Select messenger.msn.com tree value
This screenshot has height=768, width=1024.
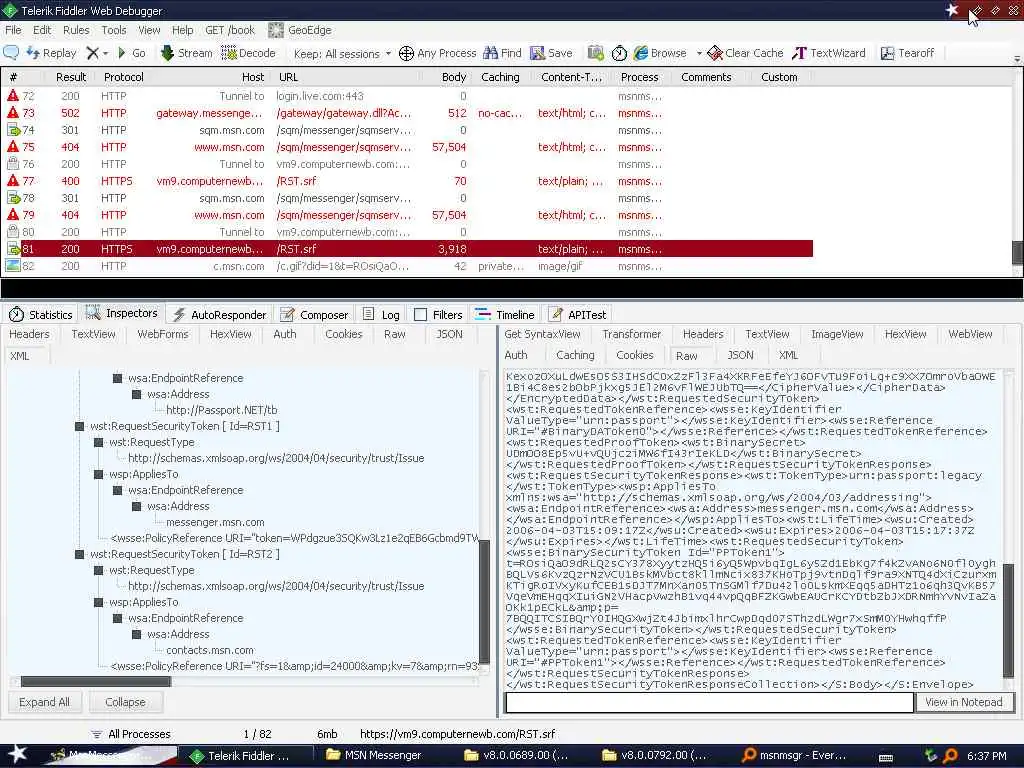216,522
